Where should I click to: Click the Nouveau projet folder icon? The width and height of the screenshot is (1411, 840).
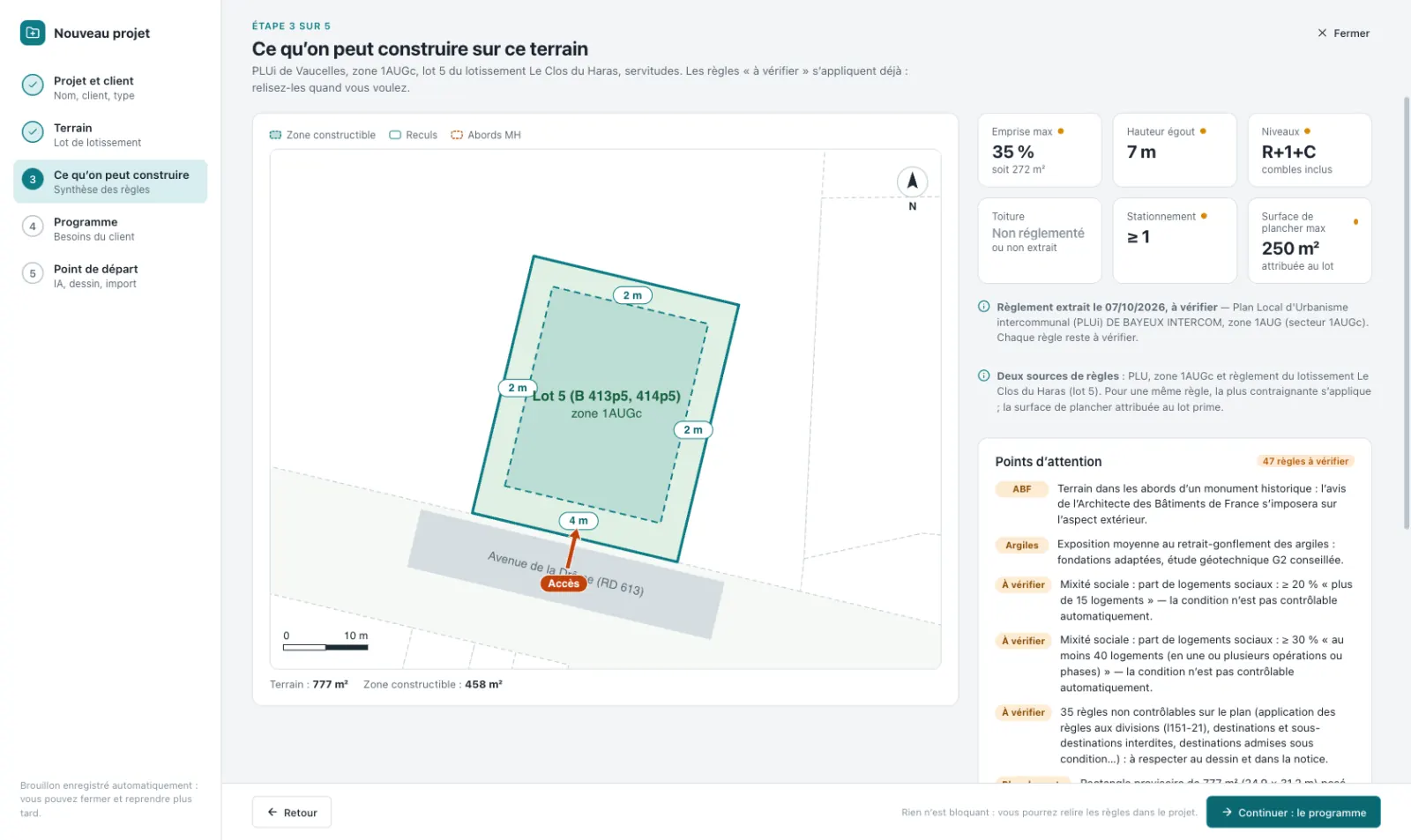pyautogui.click(x=33, y=33)
